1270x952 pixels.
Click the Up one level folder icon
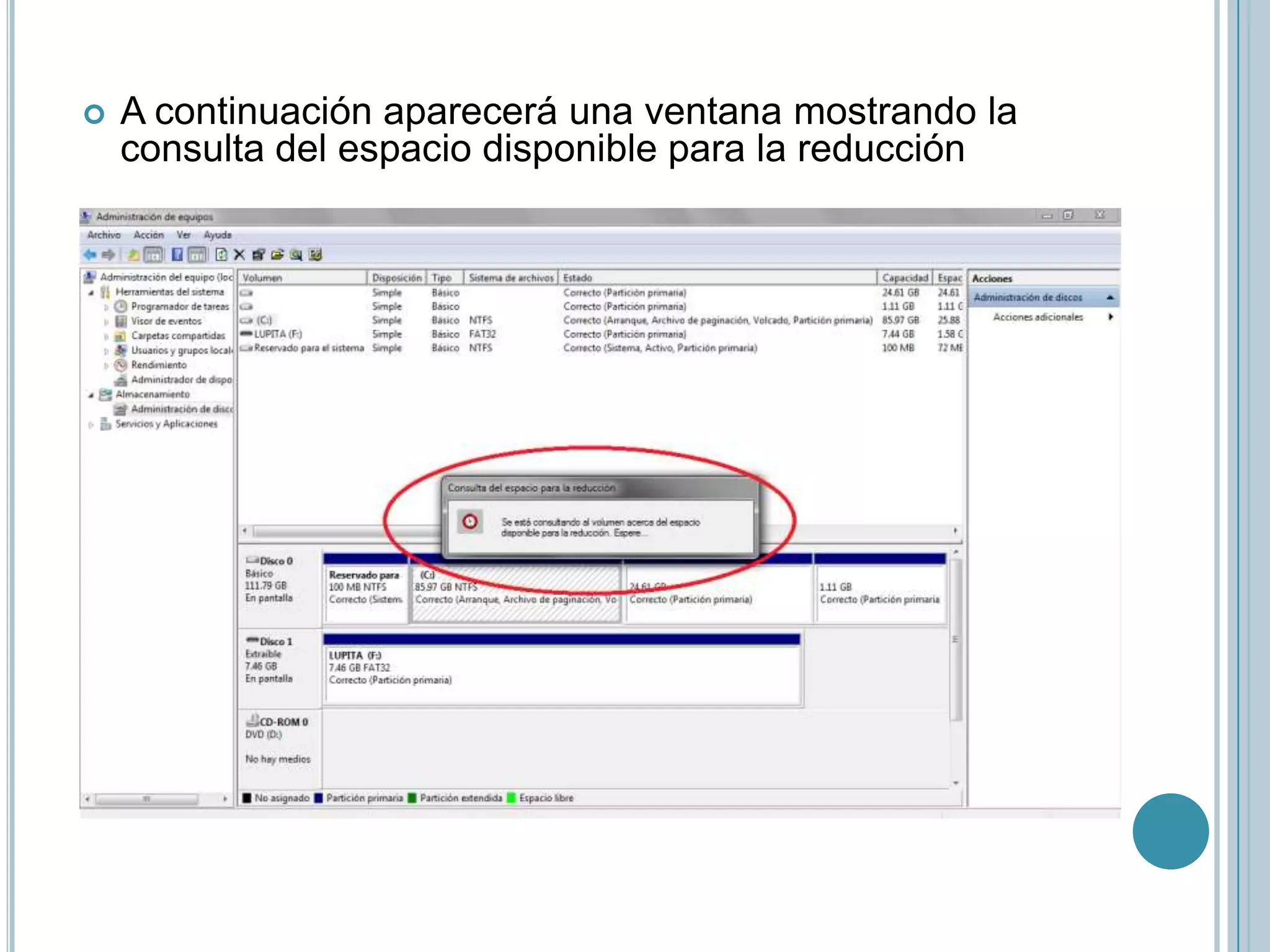coord(133,255)
